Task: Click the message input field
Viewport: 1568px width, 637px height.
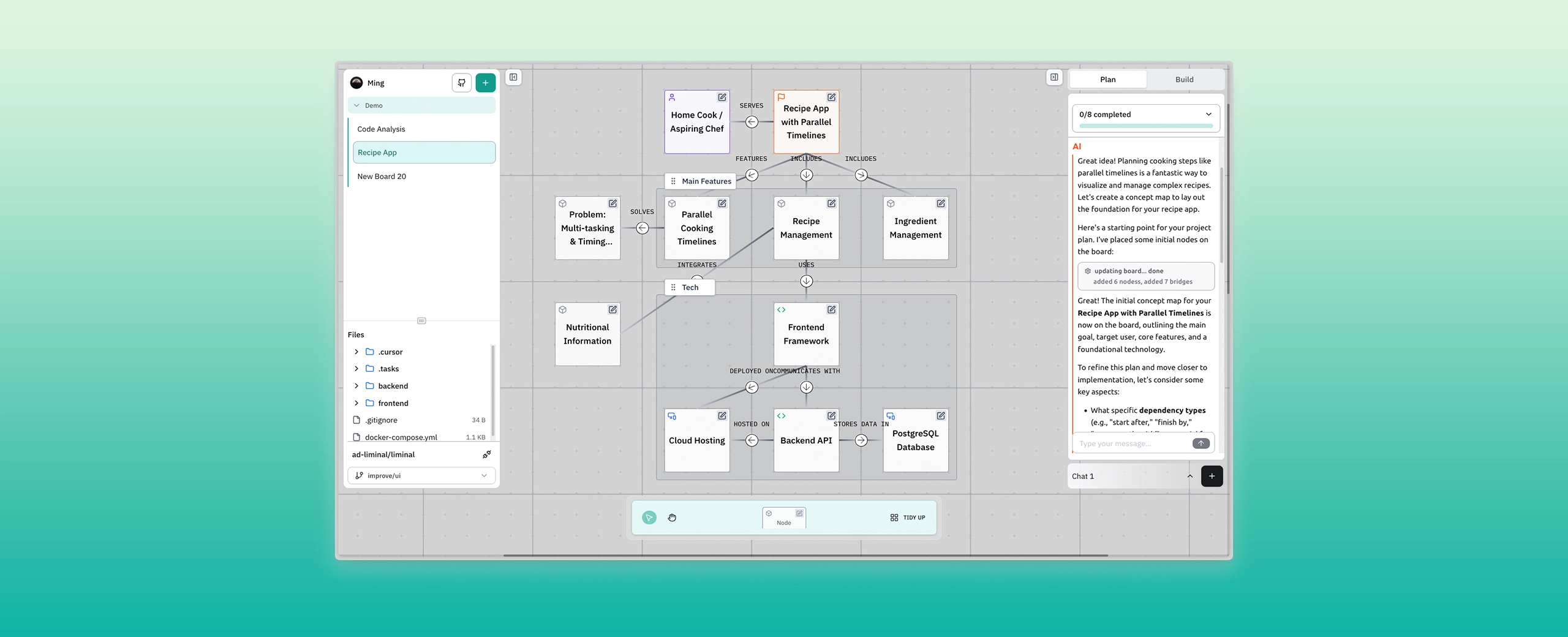Action: coord(1132,443)
